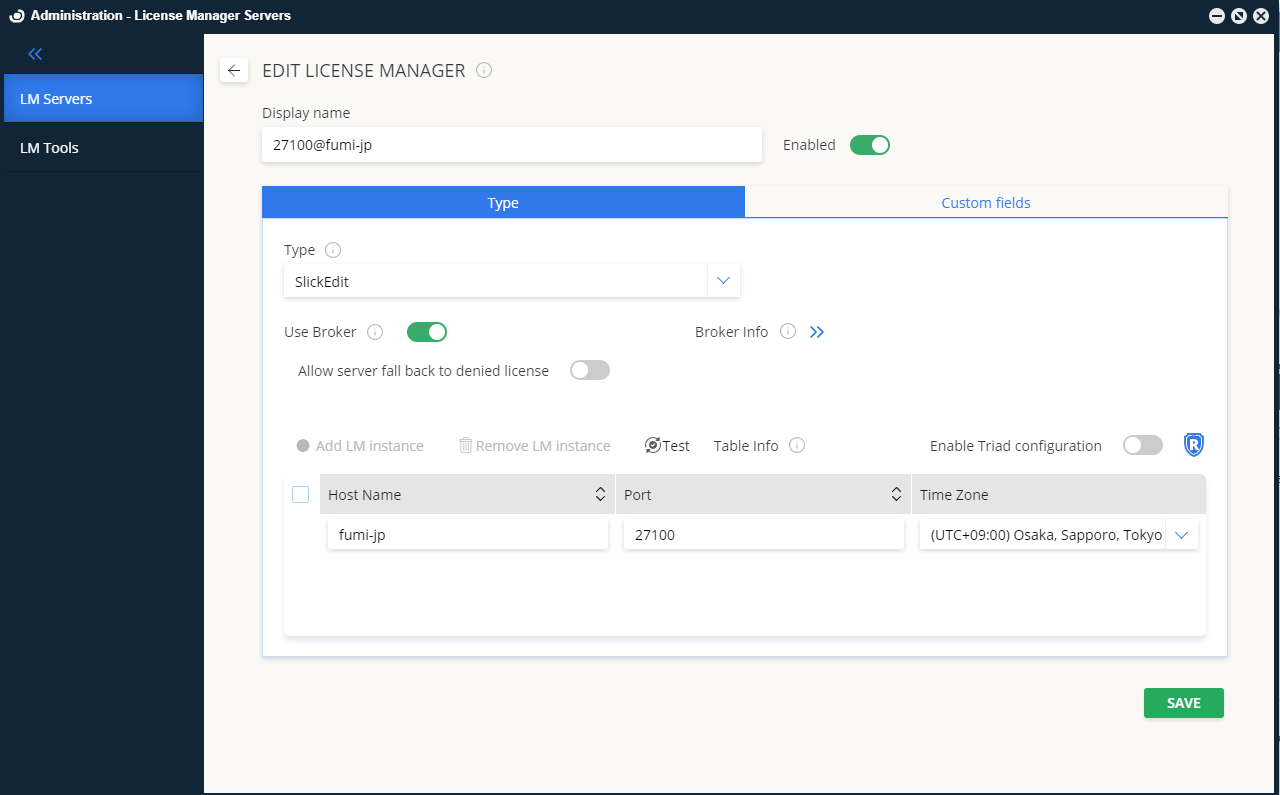
Task: Disable the Enabled toggle
Action: (x=869, y=144)
